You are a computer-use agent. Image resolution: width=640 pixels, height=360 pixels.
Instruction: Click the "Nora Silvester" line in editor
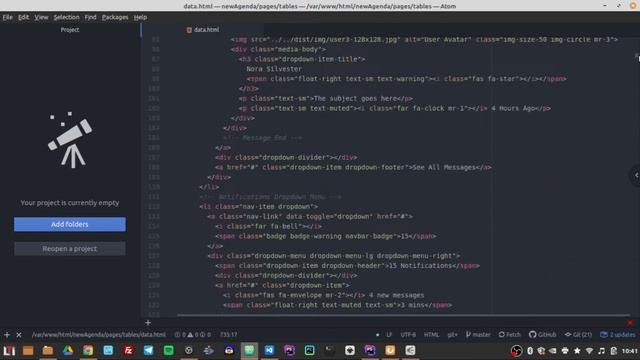274,69
